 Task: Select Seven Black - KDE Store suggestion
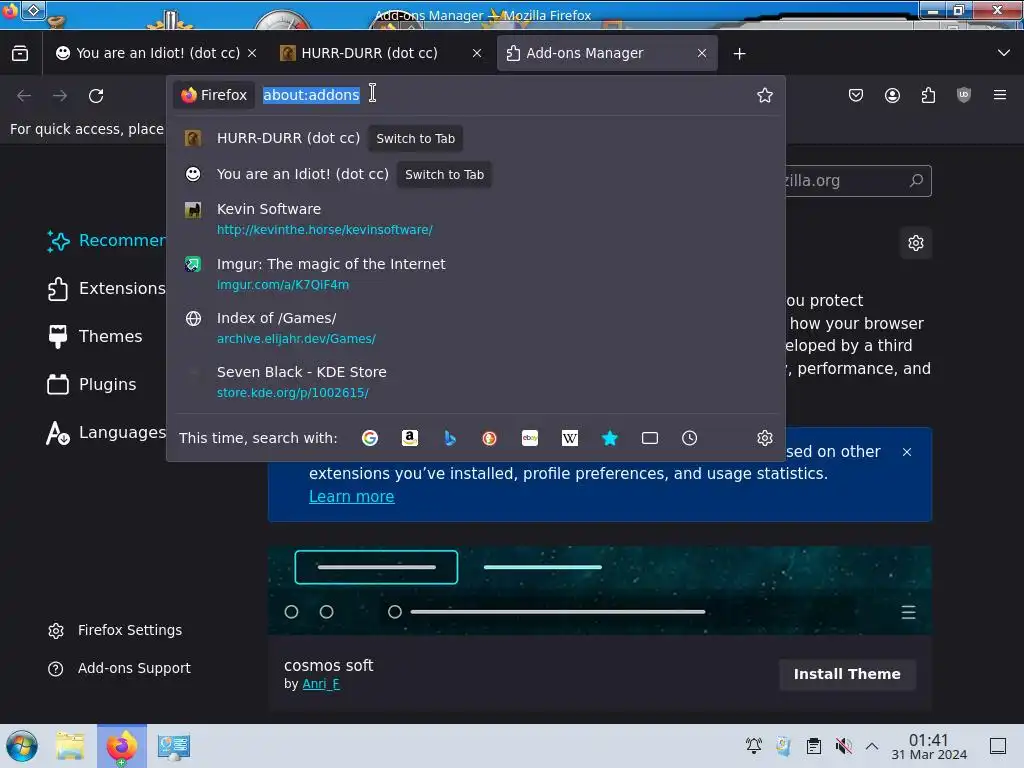475,382
